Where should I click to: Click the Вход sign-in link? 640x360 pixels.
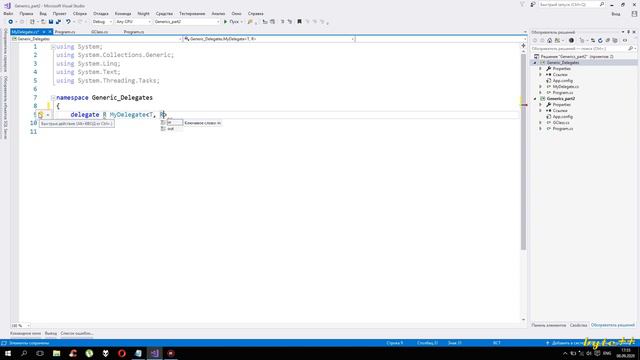616,14
